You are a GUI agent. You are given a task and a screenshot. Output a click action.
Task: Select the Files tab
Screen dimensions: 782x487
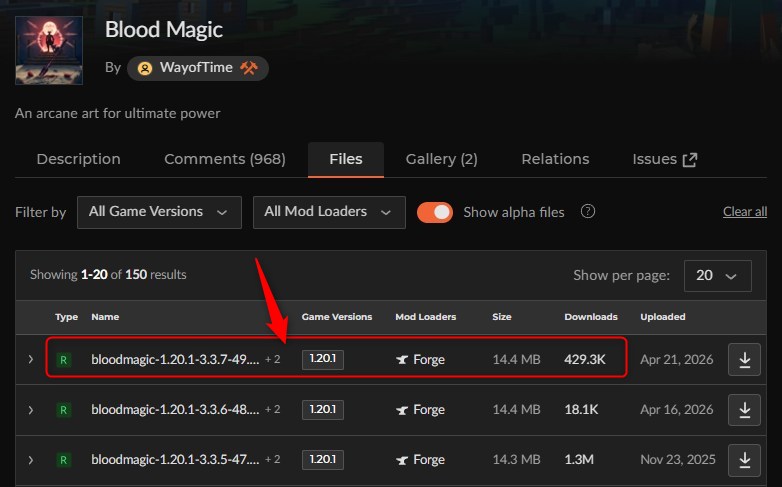346,159
